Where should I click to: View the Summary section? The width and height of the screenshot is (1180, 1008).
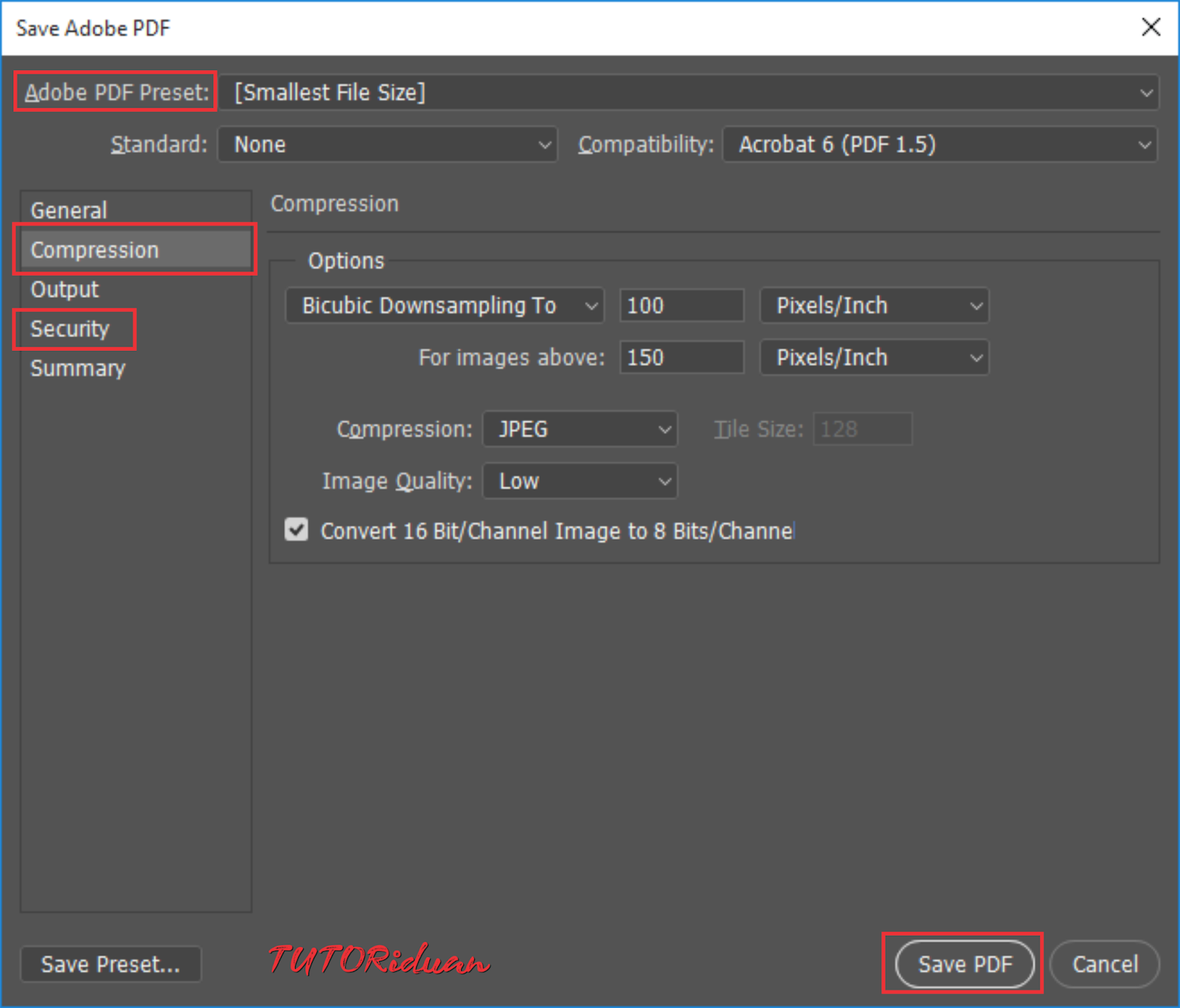pyautogui.click(x=77, y=368)
